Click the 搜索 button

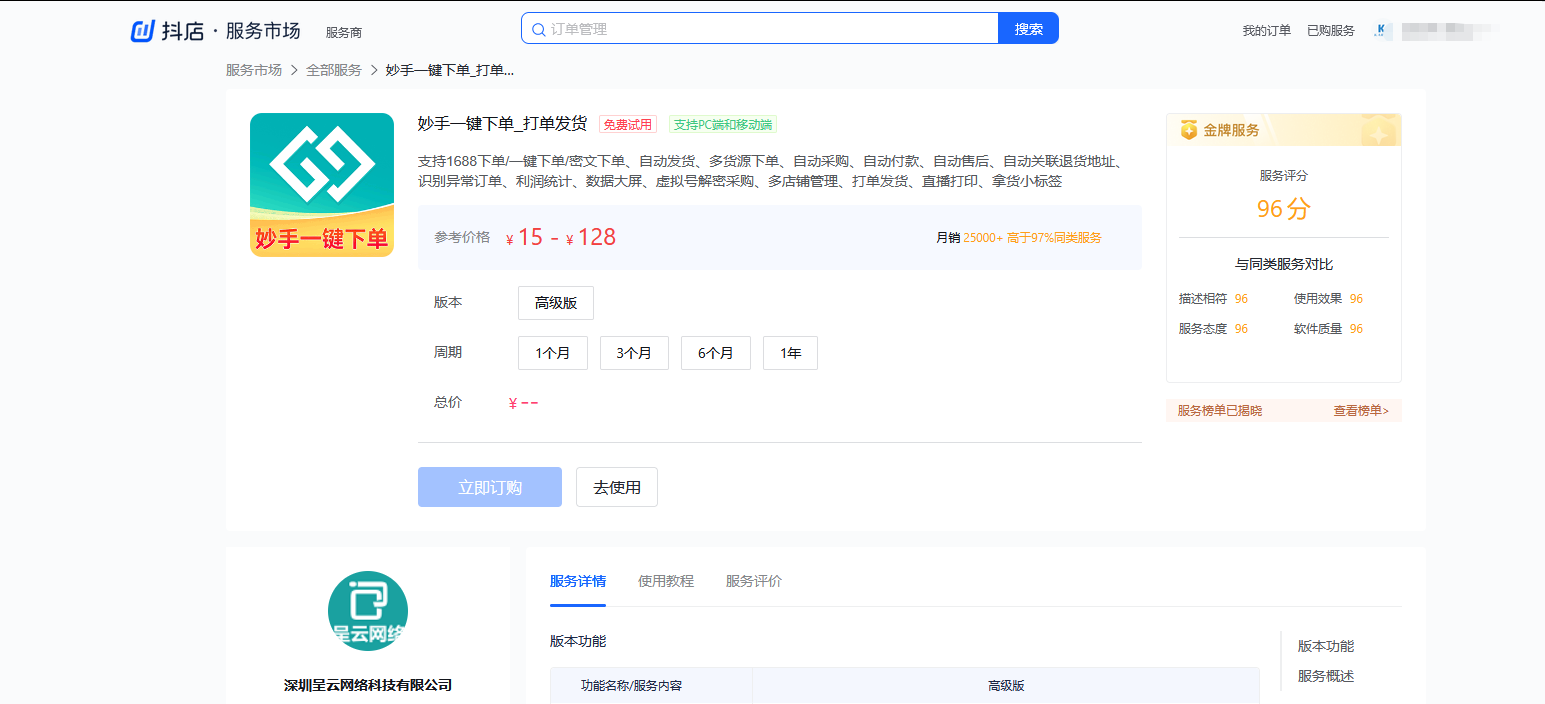(x=1028, y=29)
